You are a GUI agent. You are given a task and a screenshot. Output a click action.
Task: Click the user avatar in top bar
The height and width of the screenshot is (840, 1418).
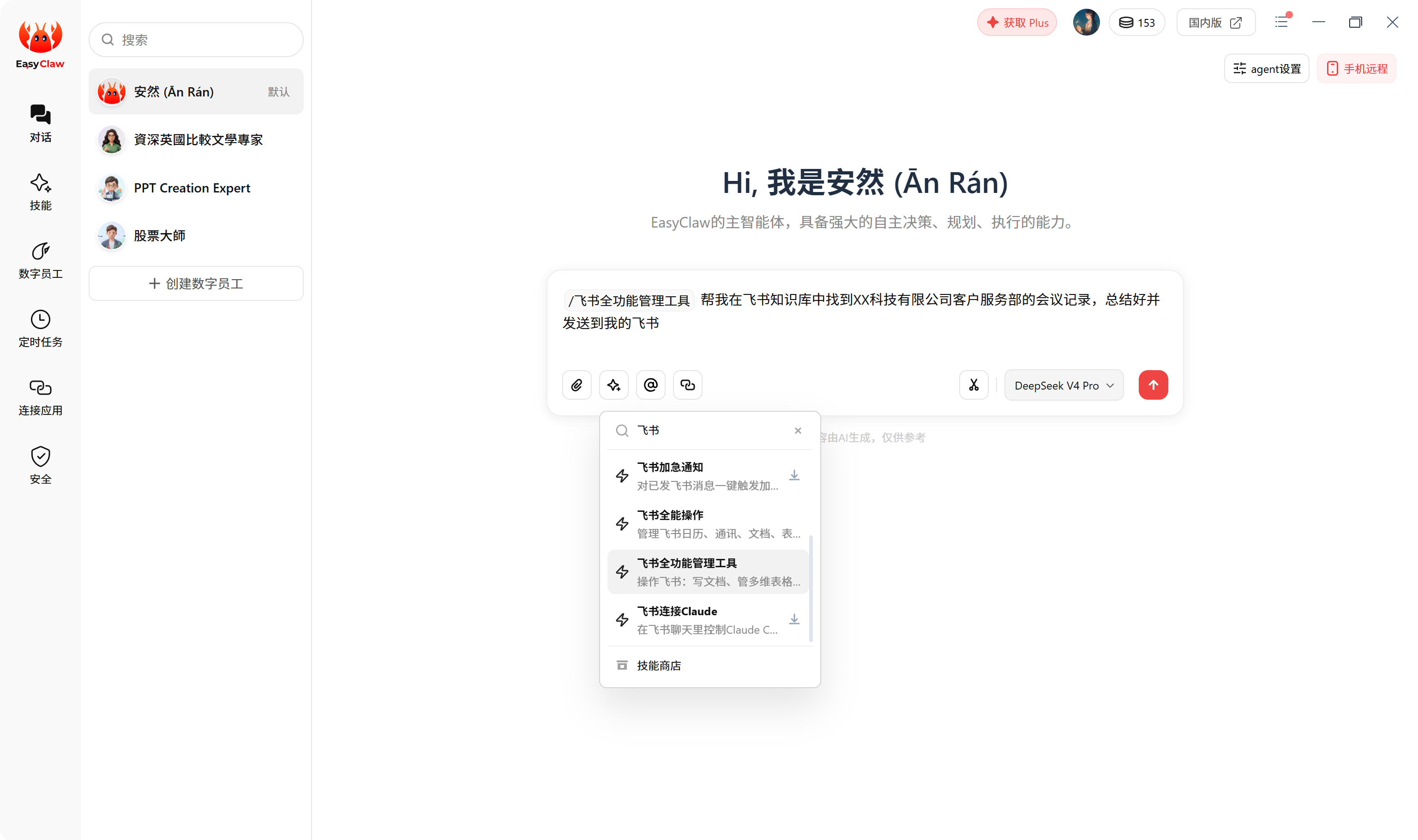pos(1086,22)
